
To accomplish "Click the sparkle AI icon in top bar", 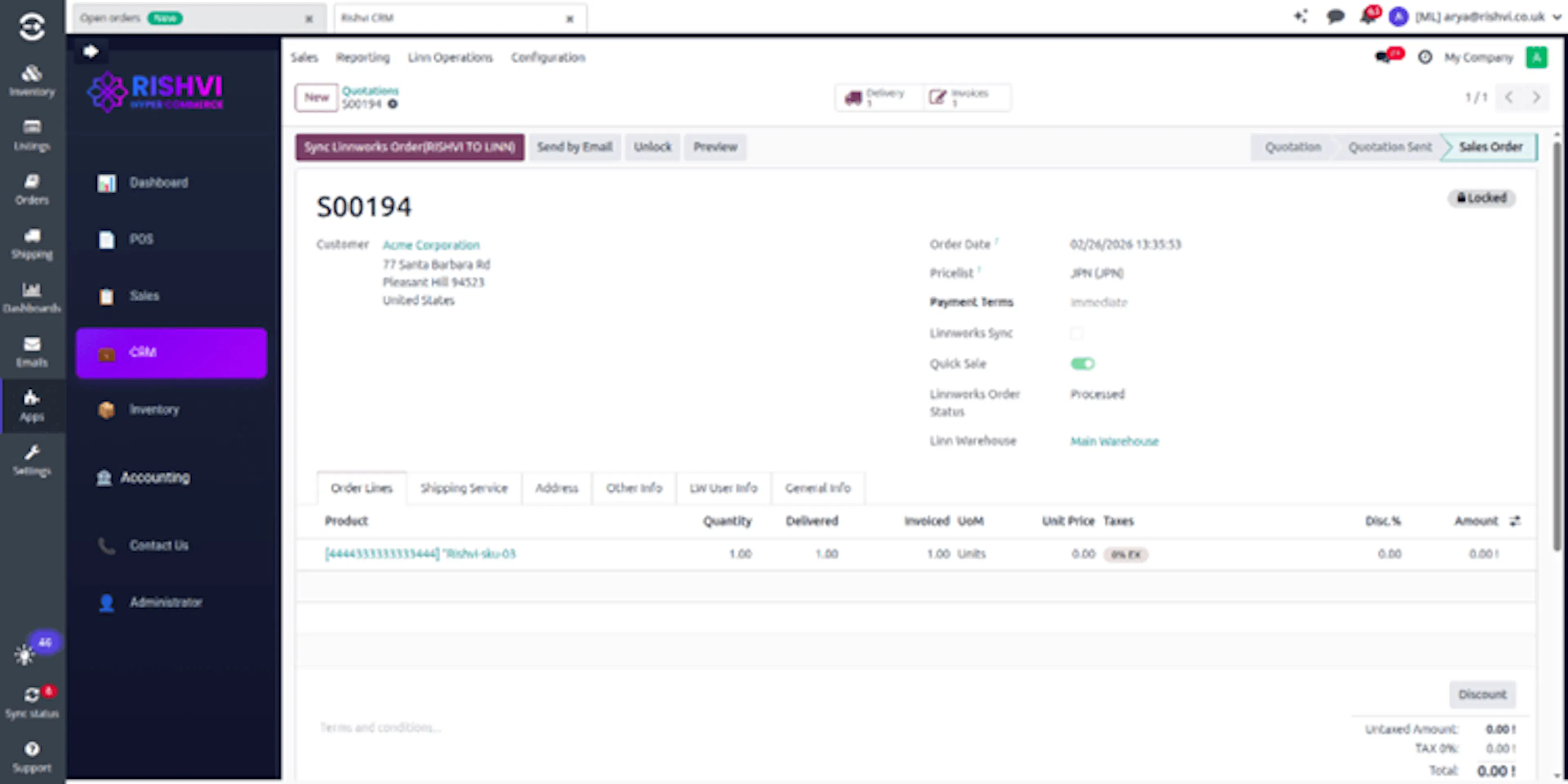I will (1300, 16).
